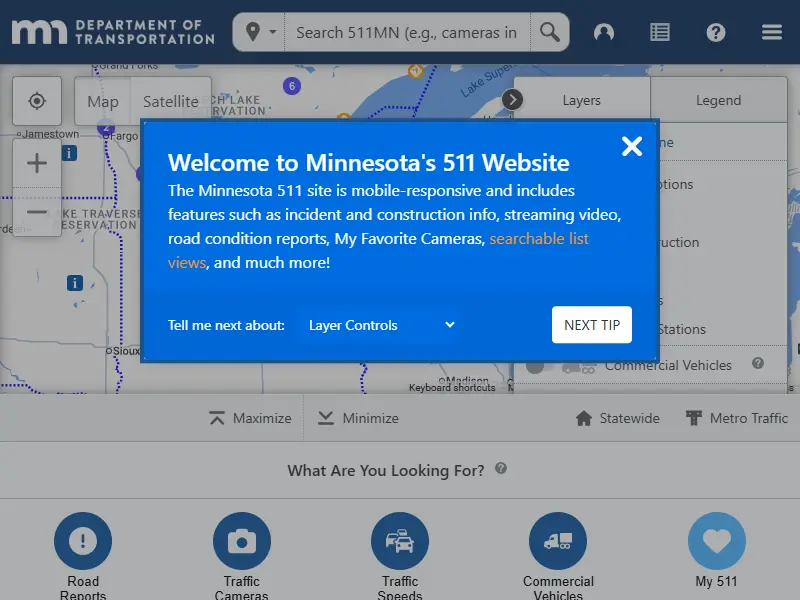
Task: Open the Legend tab
Action: [718, 100]
